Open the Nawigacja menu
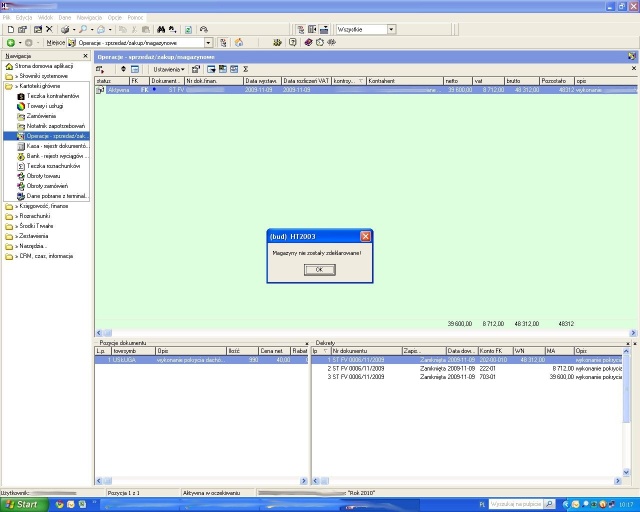Viewport: 640px width, 512px height. tap(89, 18)
